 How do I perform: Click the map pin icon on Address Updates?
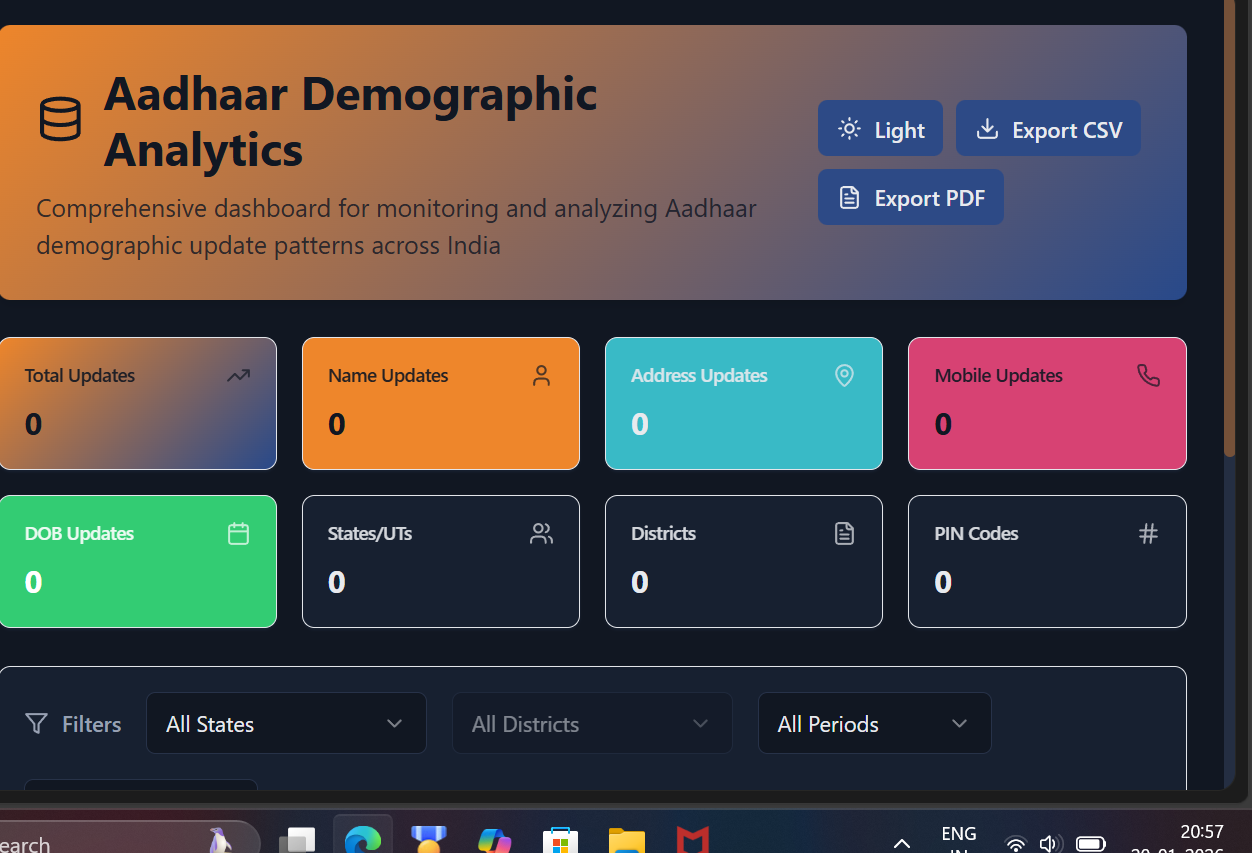click(x=844, y=375)
